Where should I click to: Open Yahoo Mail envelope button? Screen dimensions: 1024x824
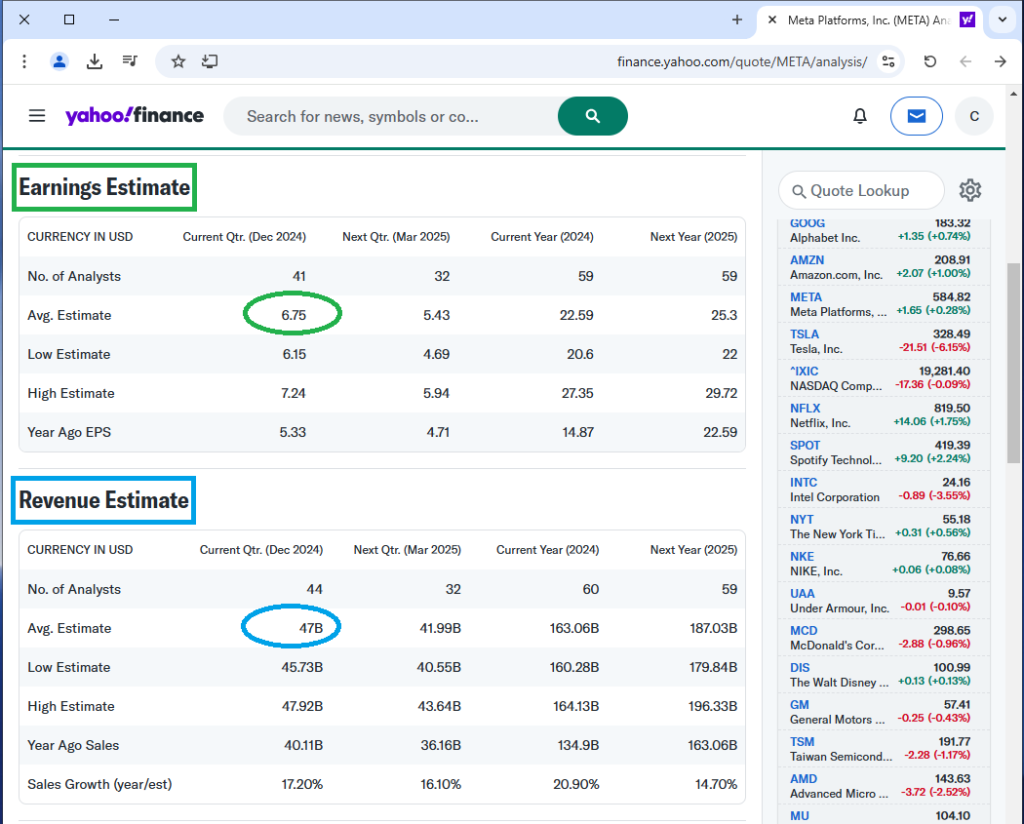916,116
